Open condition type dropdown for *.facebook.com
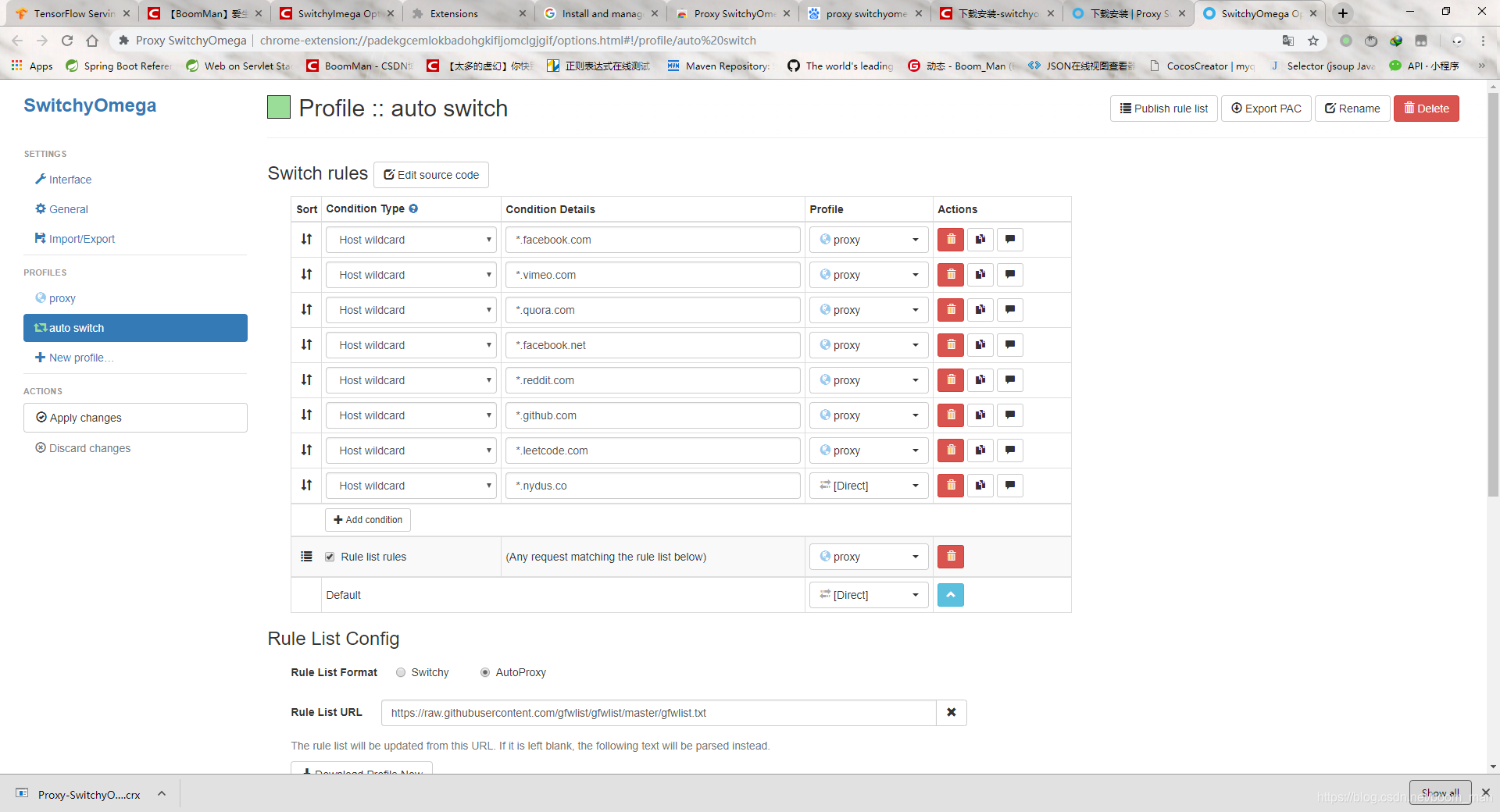1500x812 pixels. [x=411, y=240]
